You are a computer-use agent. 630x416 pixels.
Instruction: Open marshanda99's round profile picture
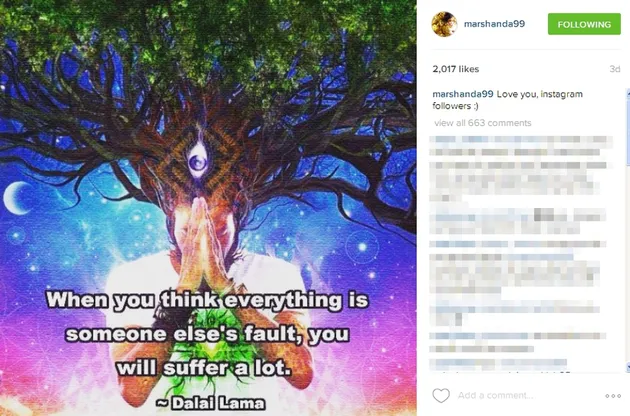[x=444, y=24]
